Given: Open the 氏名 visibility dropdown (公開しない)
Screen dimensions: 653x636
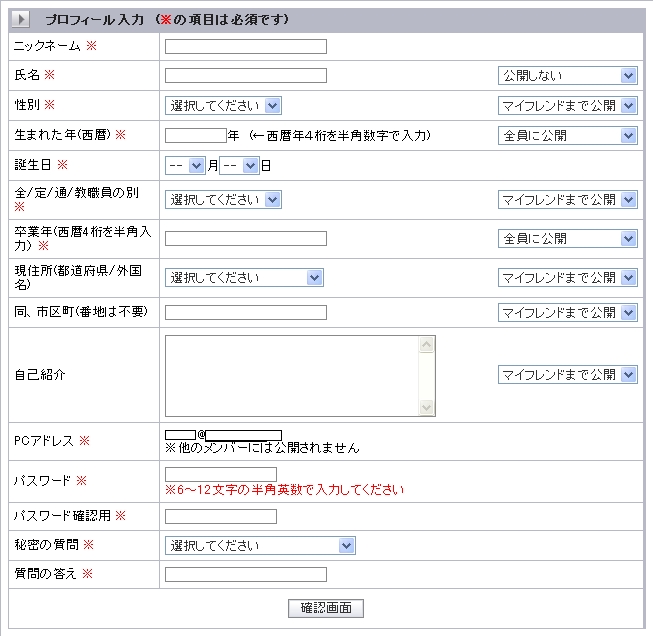Looking at the screenshot, I should (568, 75).
